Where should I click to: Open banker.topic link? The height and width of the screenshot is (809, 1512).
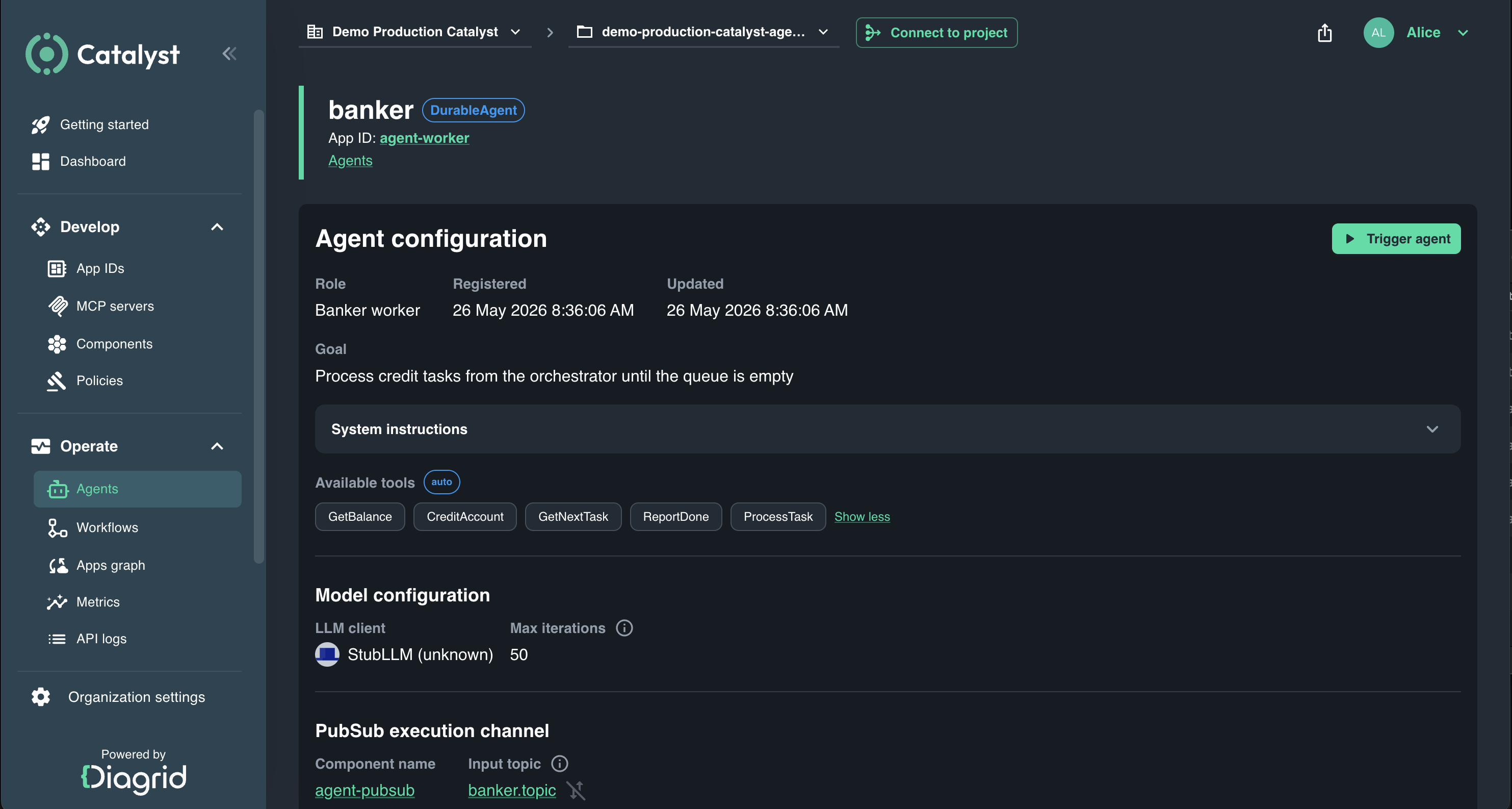(512, 791)
